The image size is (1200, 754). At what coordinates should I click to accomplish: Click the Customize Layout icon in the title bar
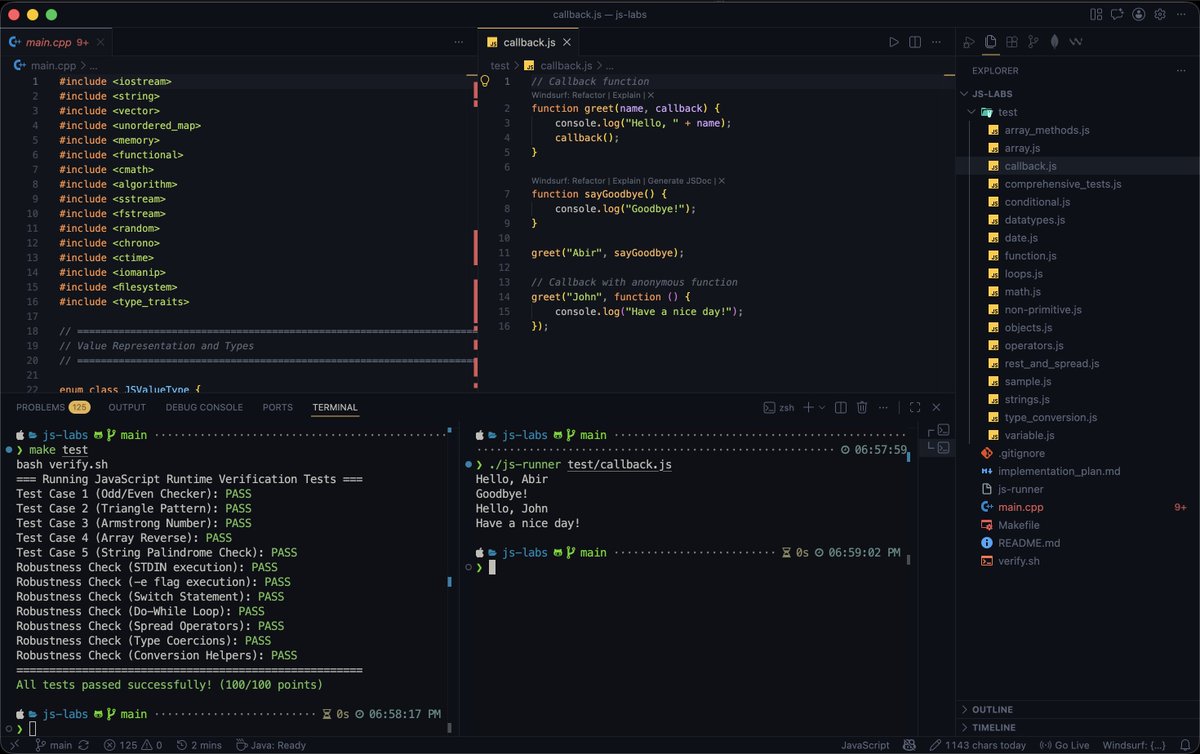(x=1094, y=14)
